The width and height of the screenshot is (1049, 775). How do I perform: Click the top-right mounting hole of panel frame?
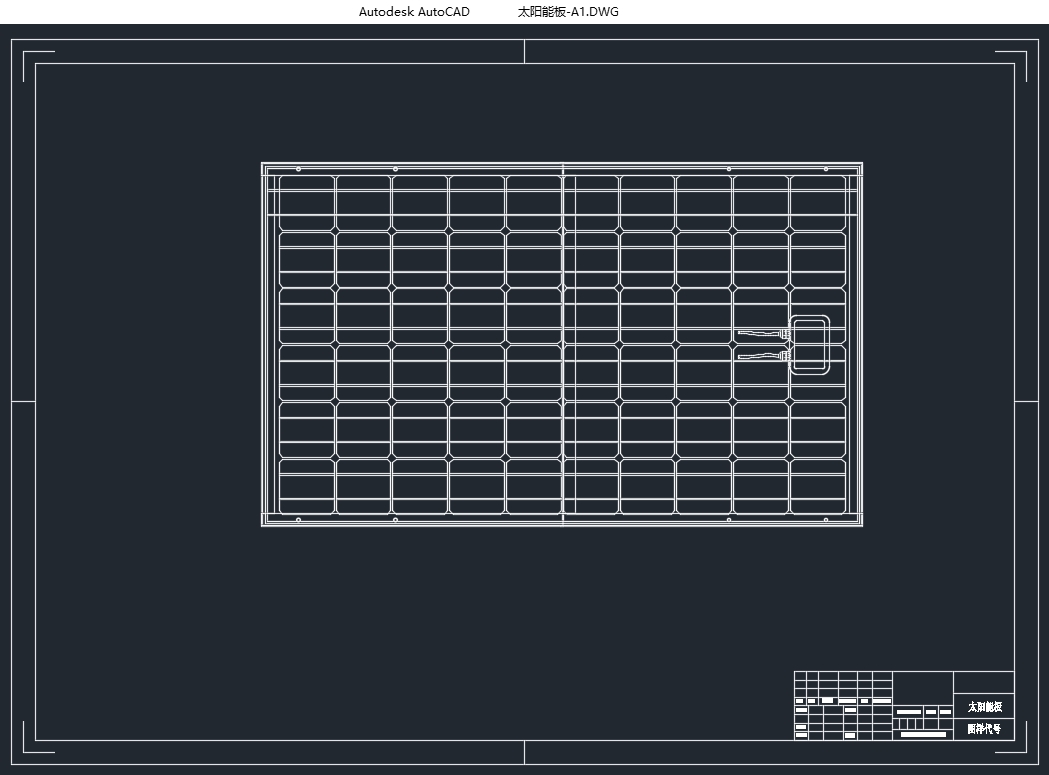pyautogui.click(x=825, y=169)
